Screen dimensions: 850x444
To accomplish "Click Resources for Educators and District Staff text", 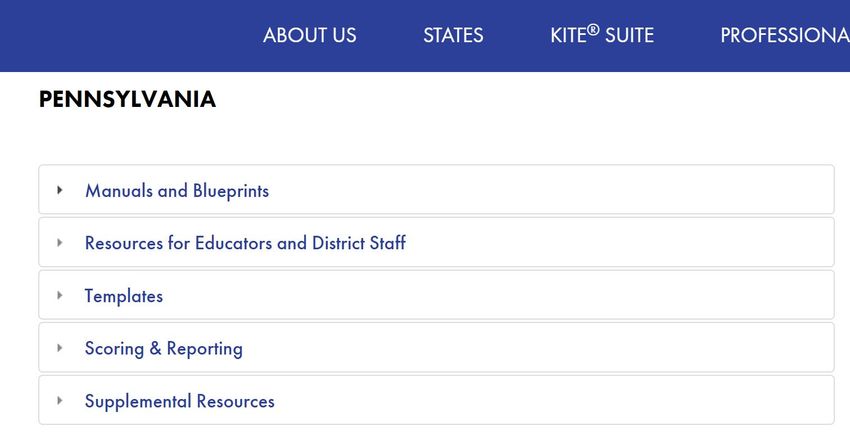I will click(245, 243).
